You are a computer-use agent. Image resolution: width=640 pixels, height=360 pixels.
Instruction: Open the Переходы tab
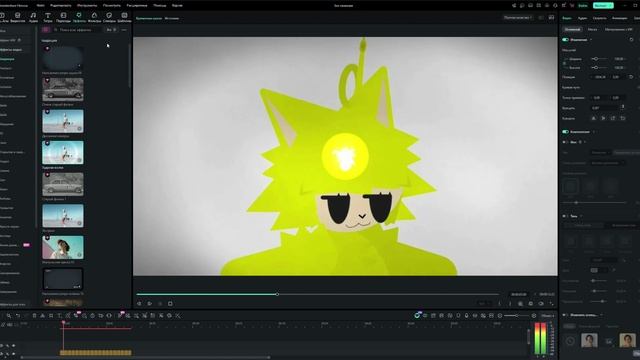click(63, 17)
